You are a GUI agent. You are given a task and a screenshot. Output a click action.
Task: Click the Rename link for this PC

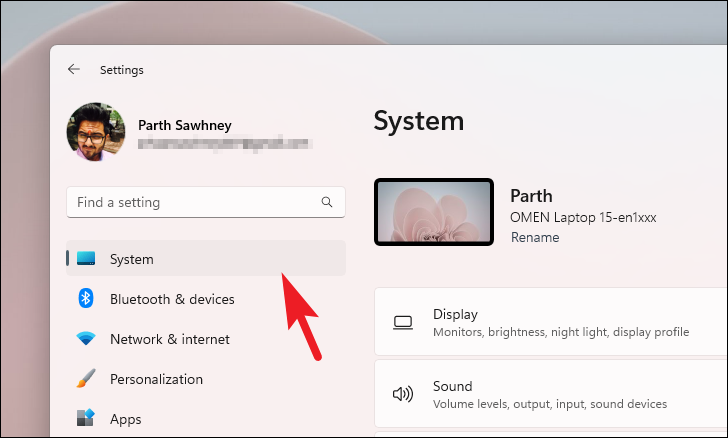coord(535,237)
